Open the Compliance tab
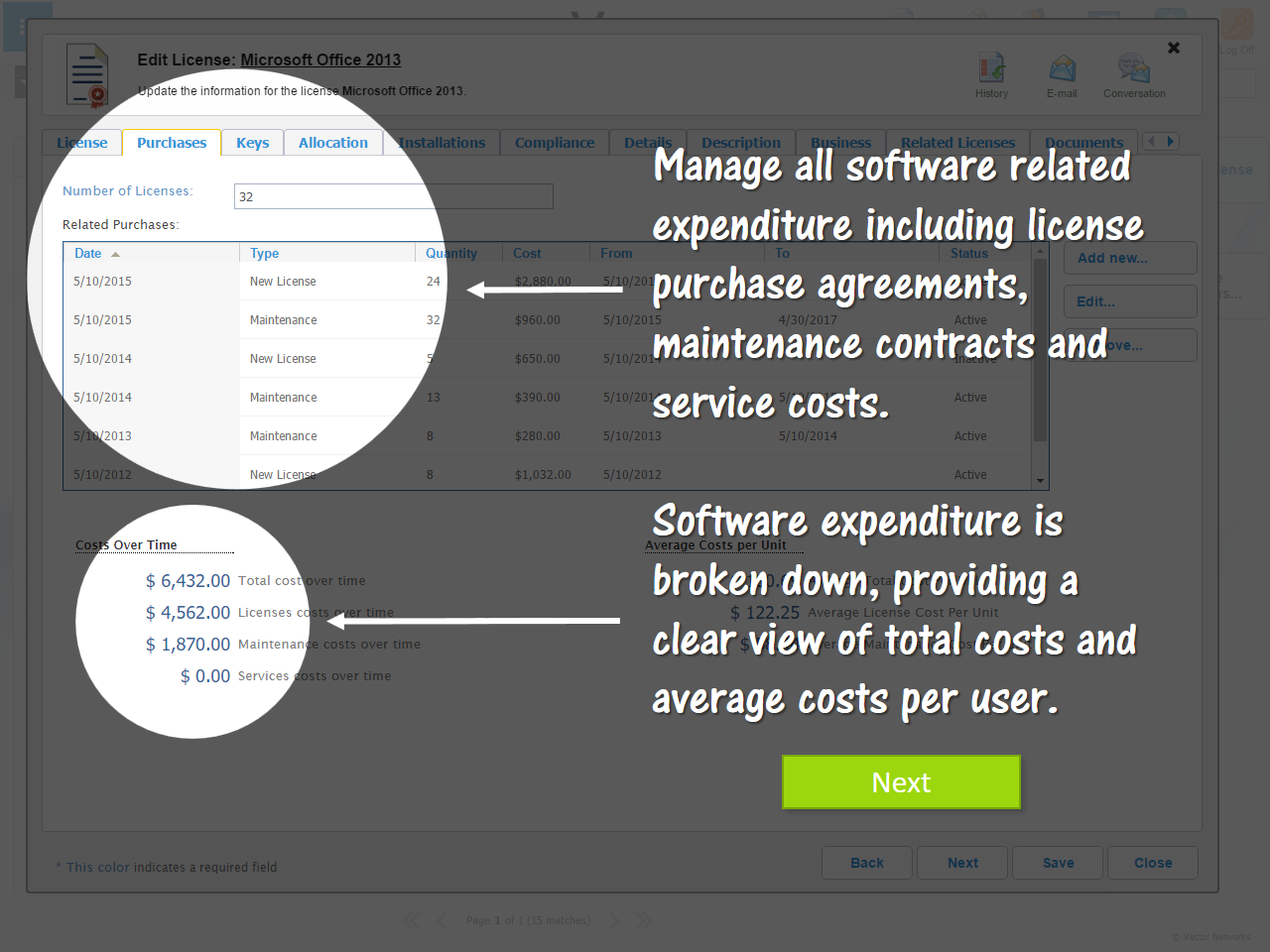 point(555,143)
